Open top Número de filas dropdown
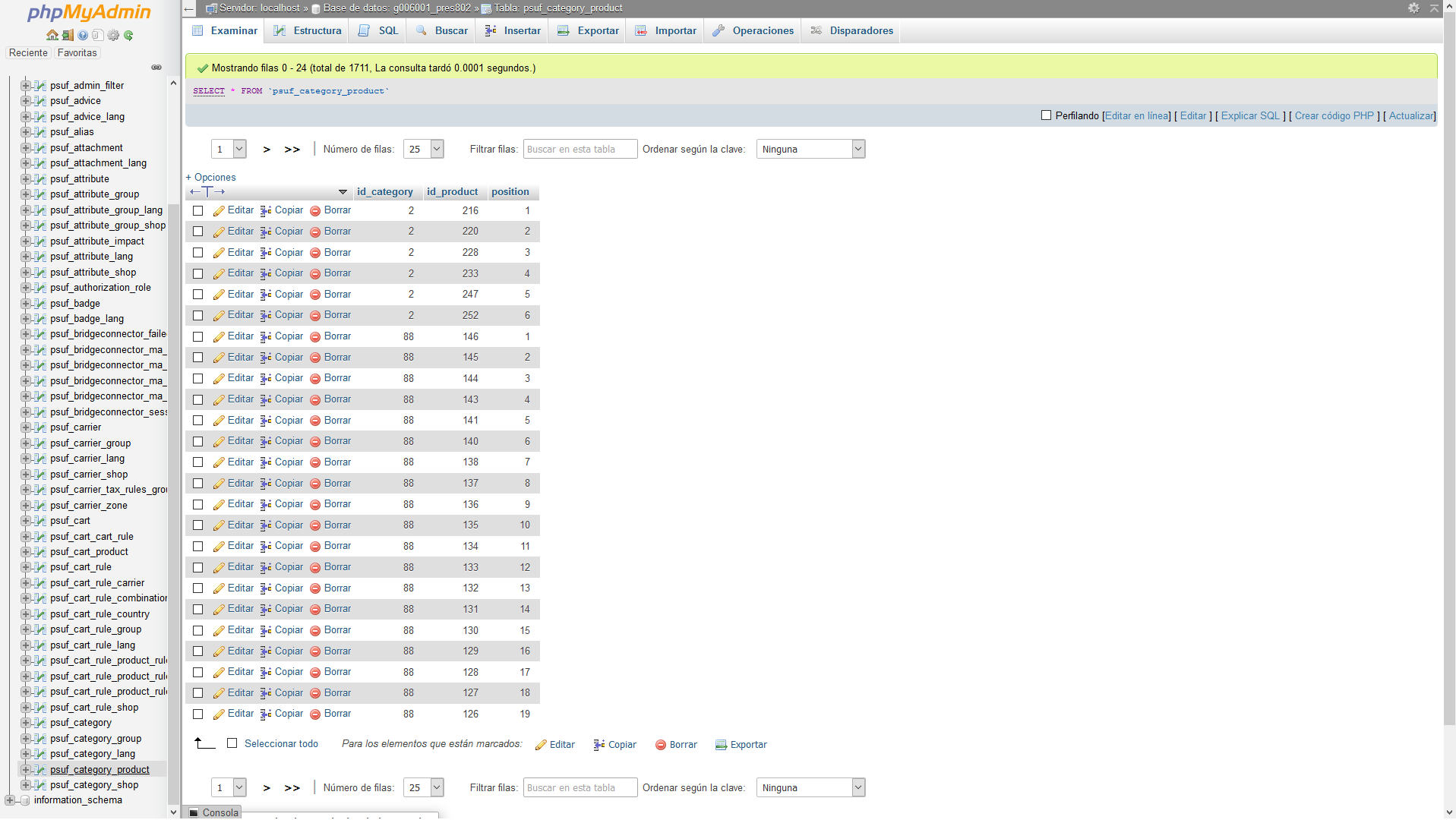 click(x=423, y=150)
